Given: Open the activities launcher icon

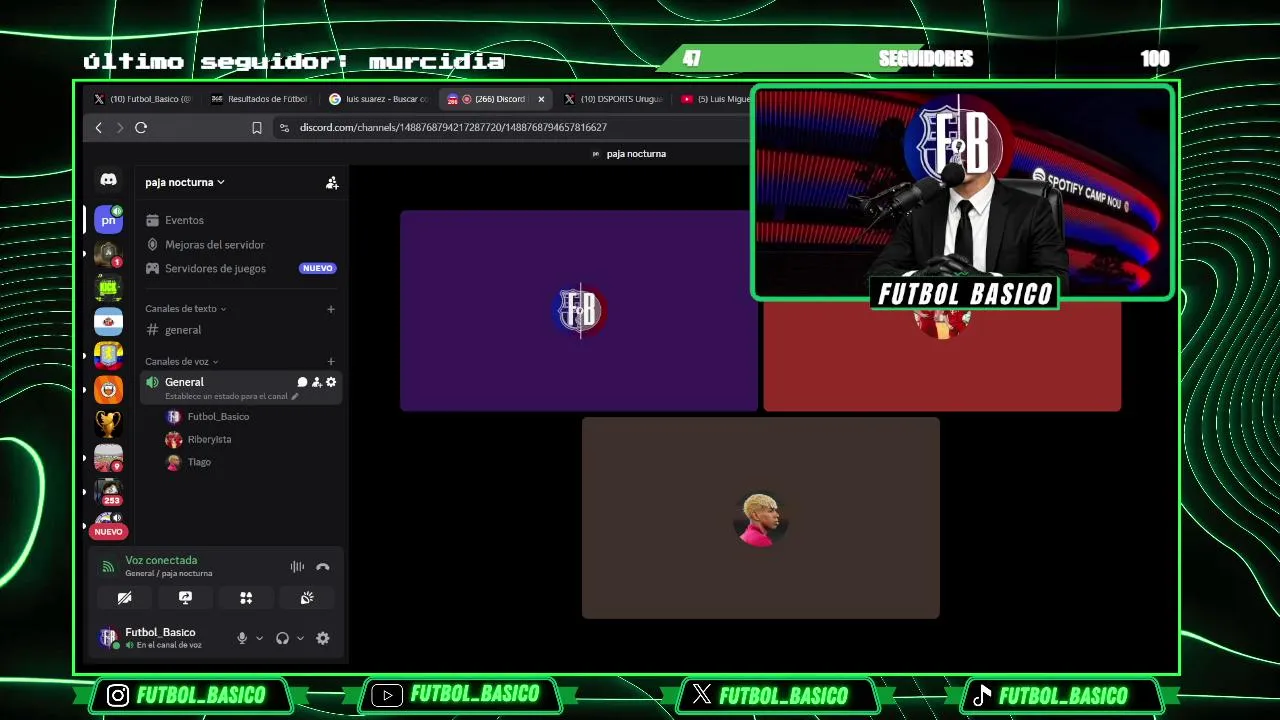Looking at the screenshot, I should (x=246, y=598).
